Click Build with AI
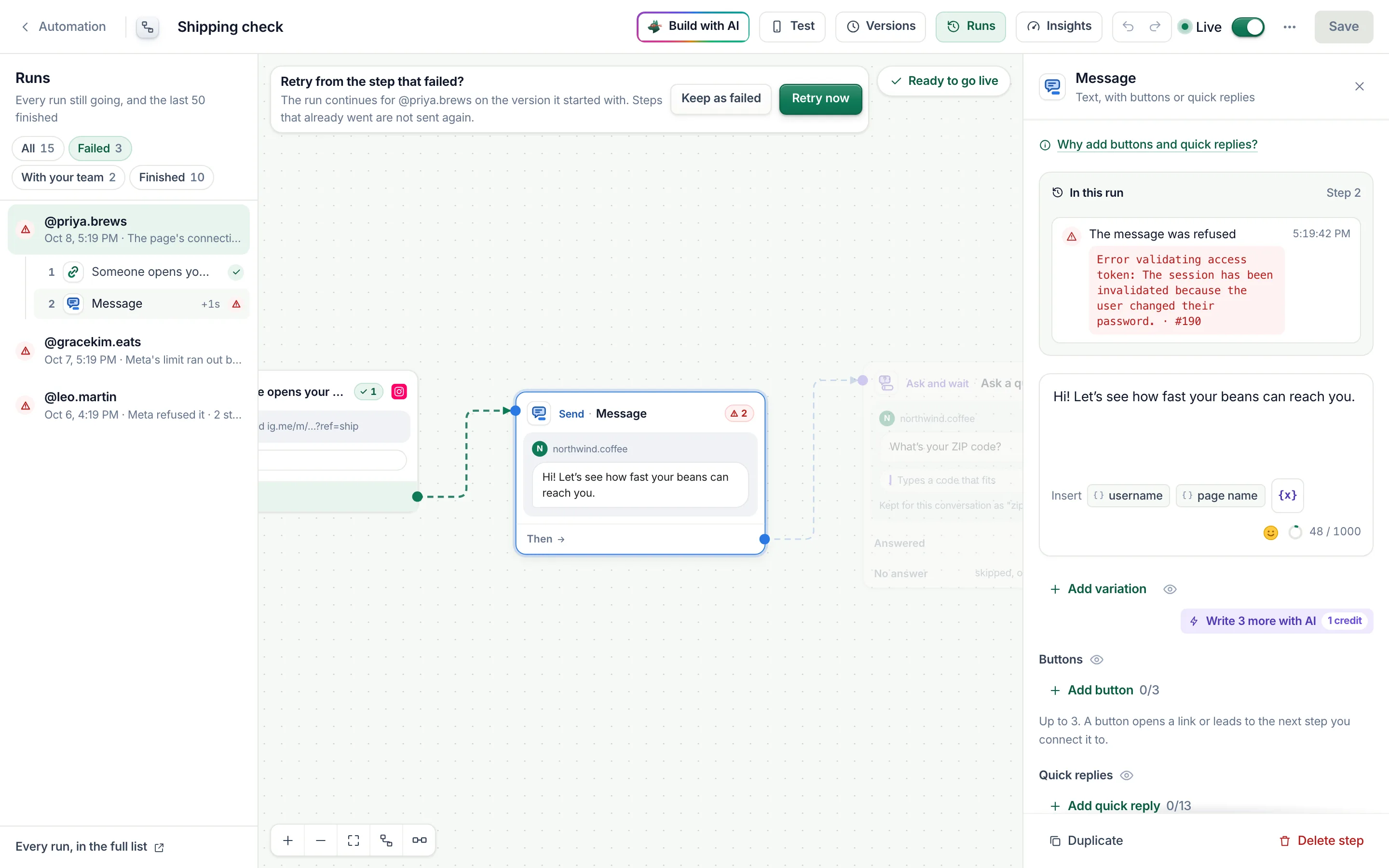Viewport: 1389px width, 868px height. (693, 27)
